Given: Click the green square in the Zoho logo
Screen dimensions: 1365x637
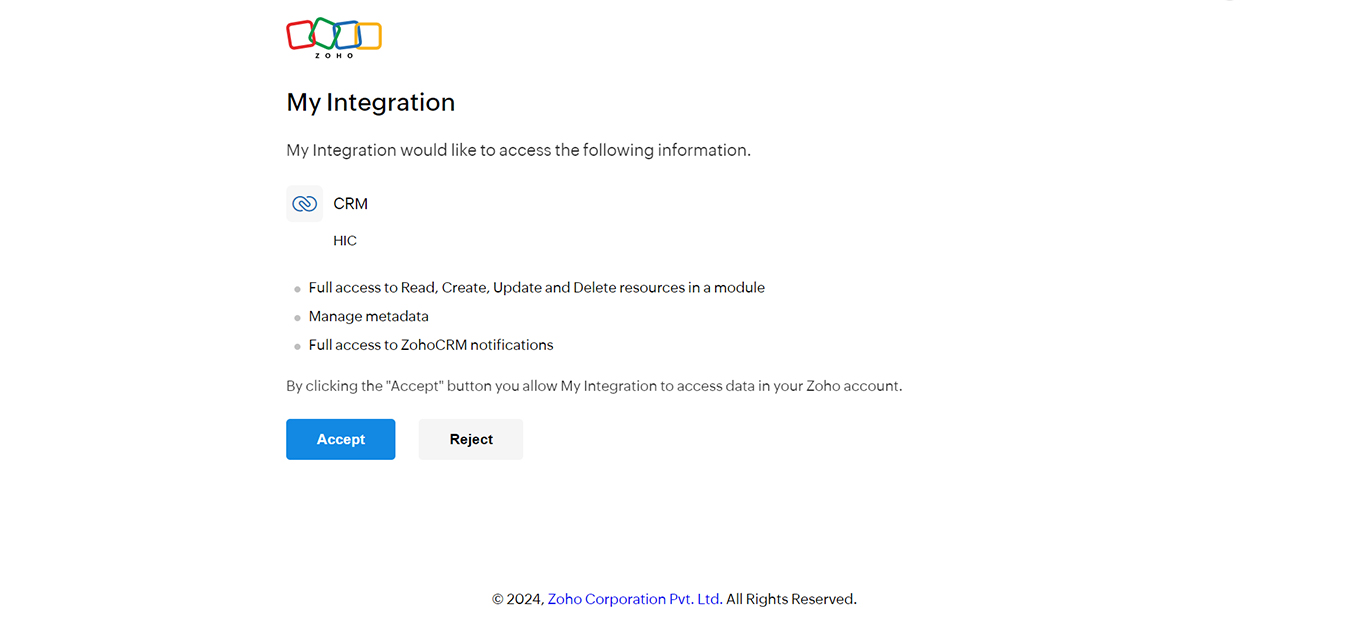Looking at the screenshot, I should tap(323, 32).
